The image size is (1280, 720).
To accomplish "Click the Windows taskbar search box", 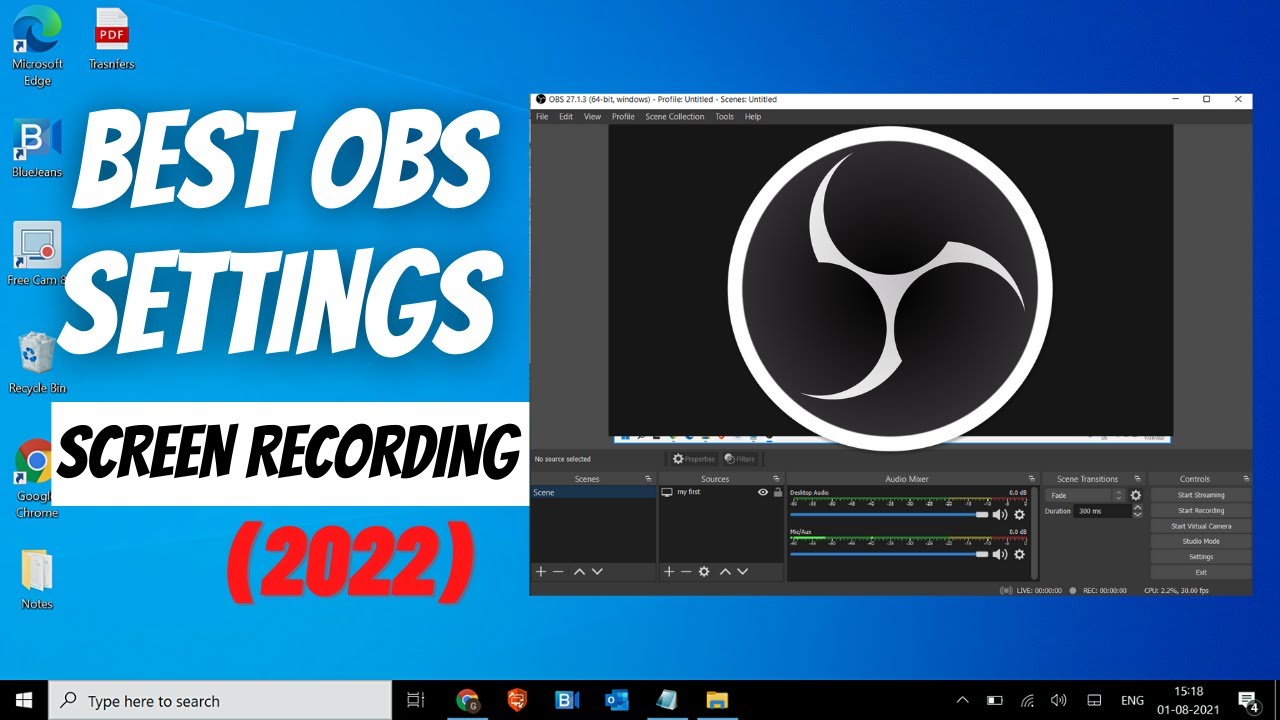I will [220, 700].
